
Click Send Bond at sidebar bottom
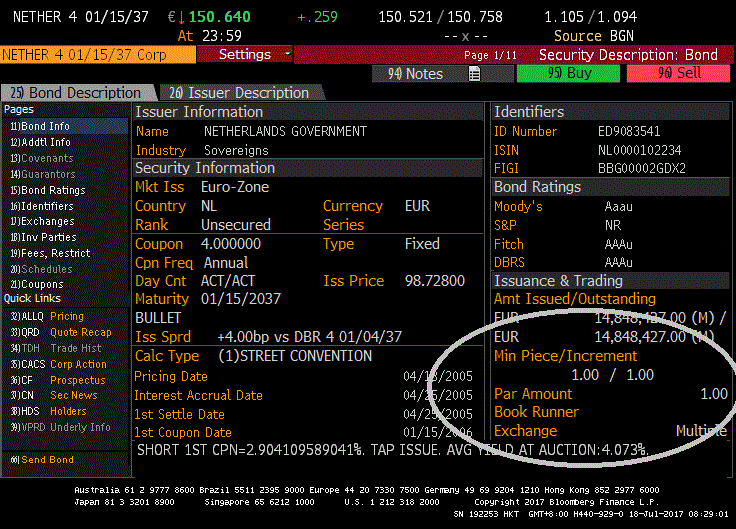(x=42, y=460)
